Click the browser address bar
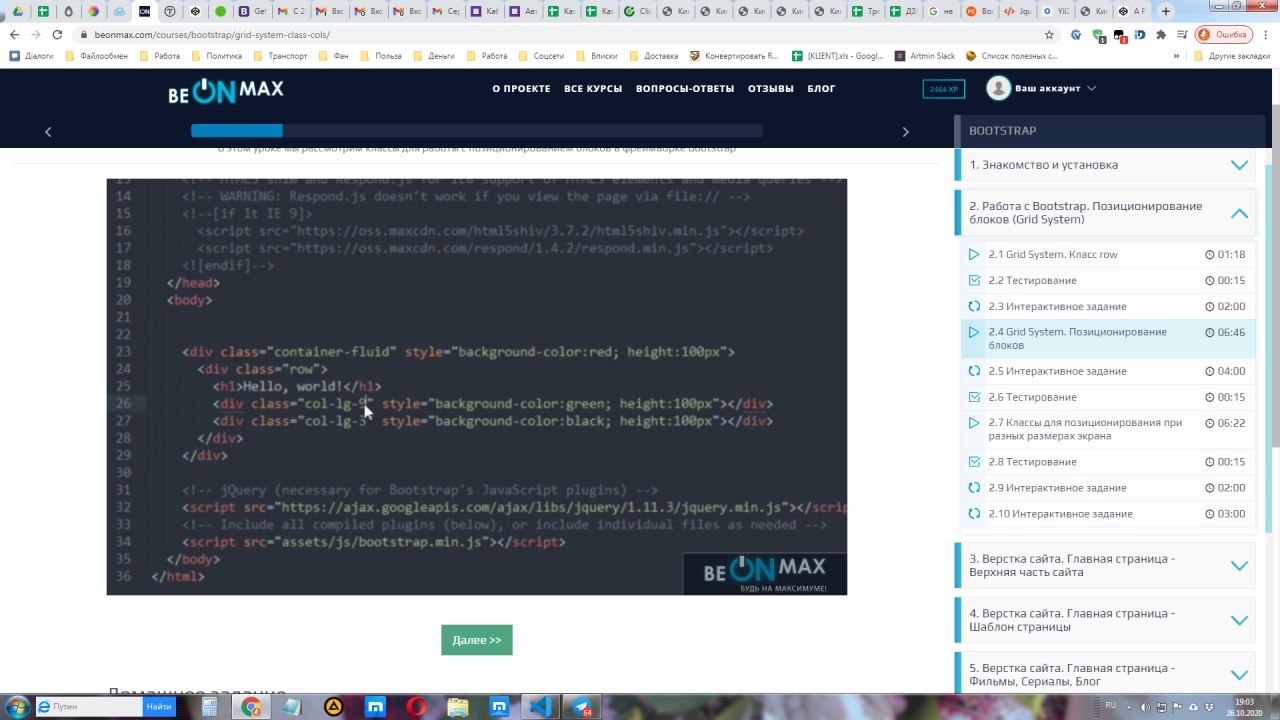This screenshot has height=720, width=1280. 560,34
